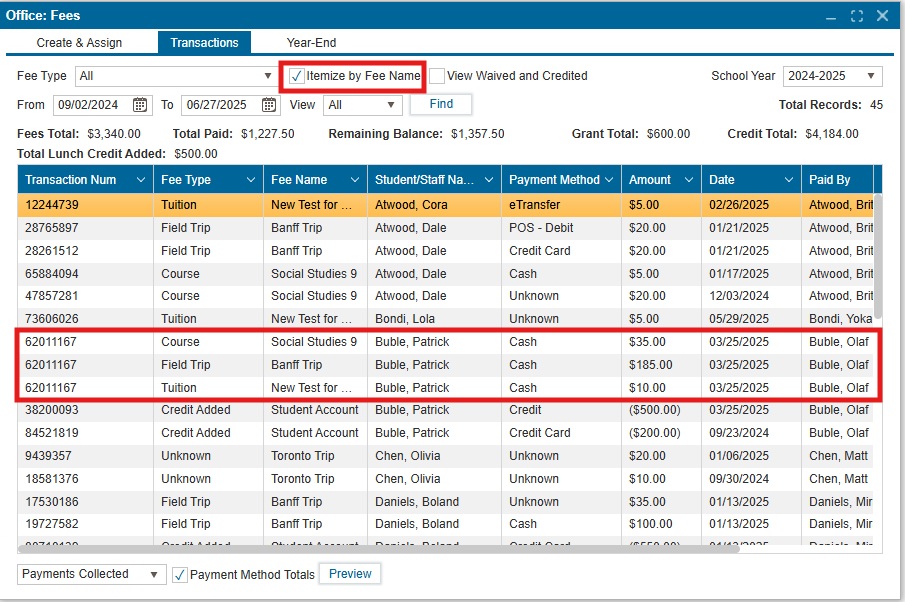905x602 pixels.
Task: Click the Payment Method column header chevron
Action: 608,180
